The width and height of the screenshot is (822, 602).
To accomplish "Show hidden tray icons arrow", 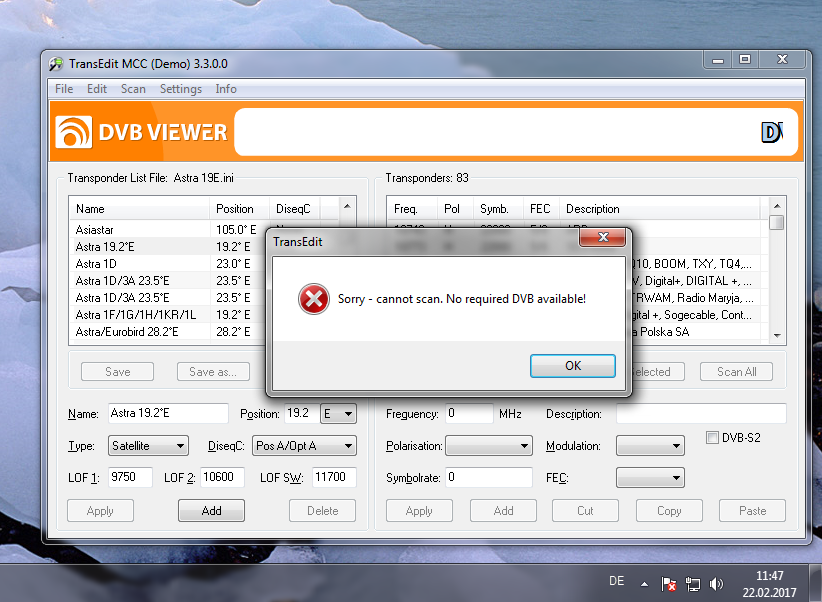I will pos(644,584).
